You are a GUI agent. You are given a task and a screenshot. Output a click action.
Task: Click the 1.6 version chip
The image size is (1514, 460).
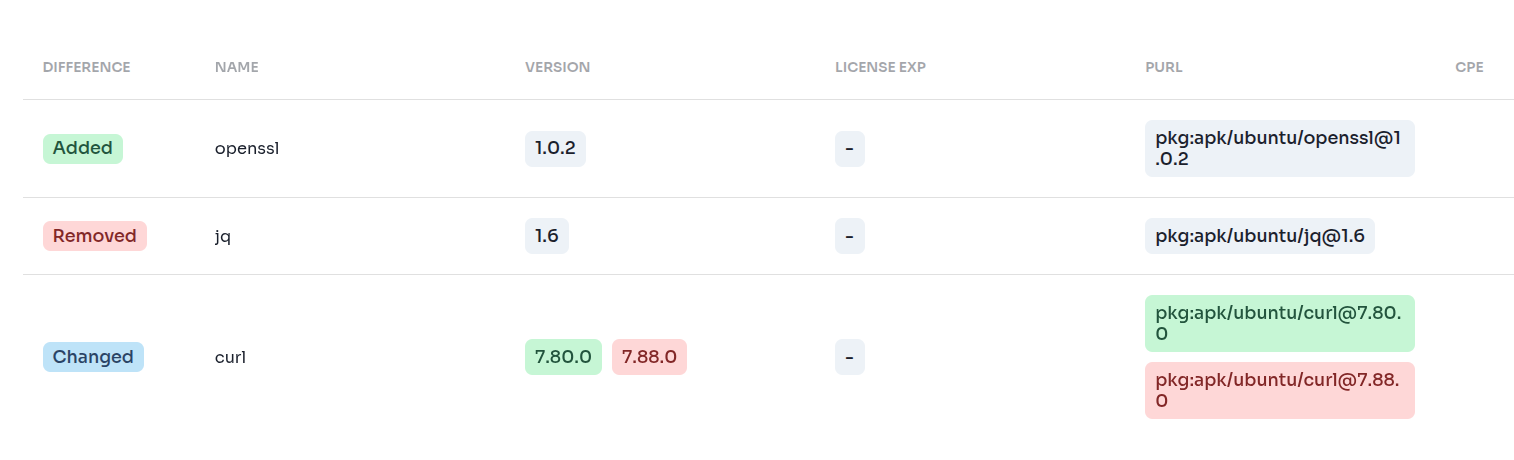(546, 236)
